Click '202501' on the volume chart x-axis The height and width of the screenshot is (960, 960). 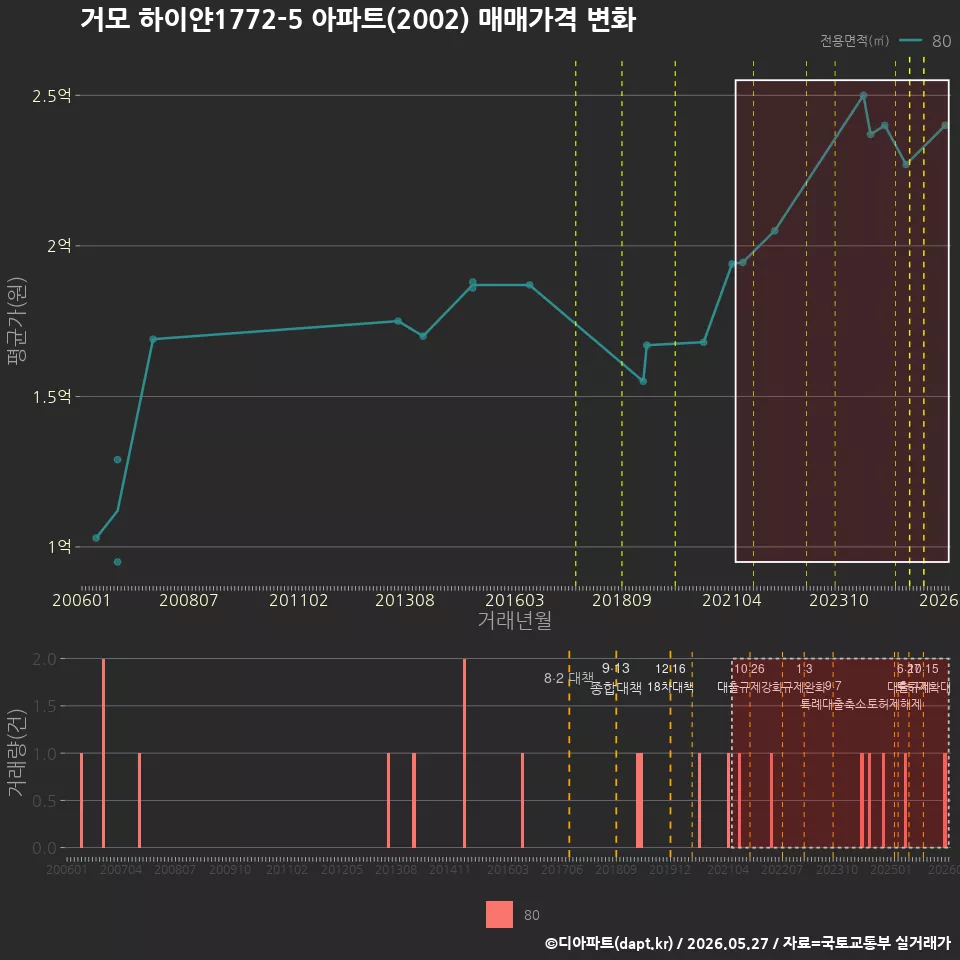point(891,869)
